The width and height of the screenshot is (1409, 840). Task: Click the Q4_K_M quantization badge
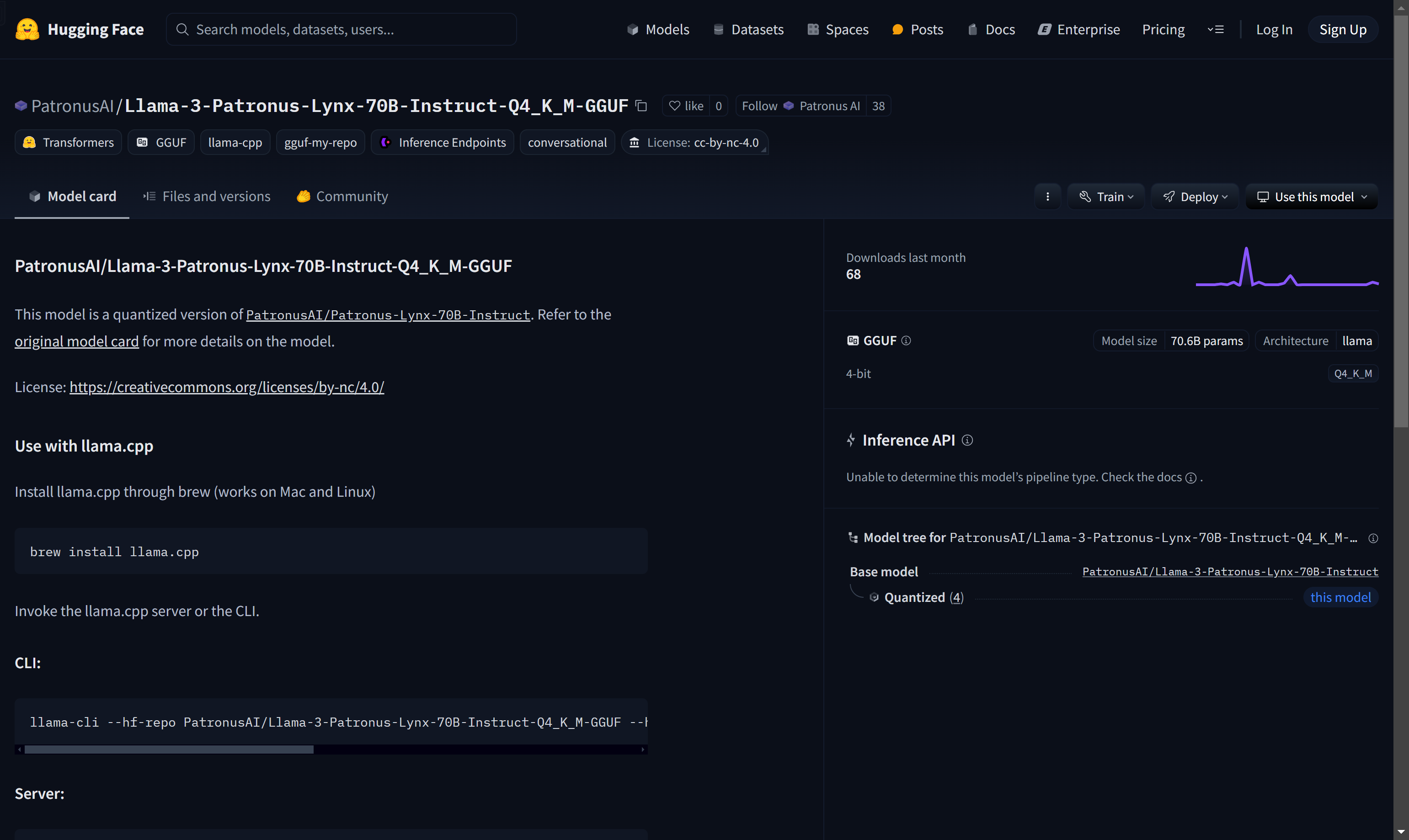pos(1353,373)
